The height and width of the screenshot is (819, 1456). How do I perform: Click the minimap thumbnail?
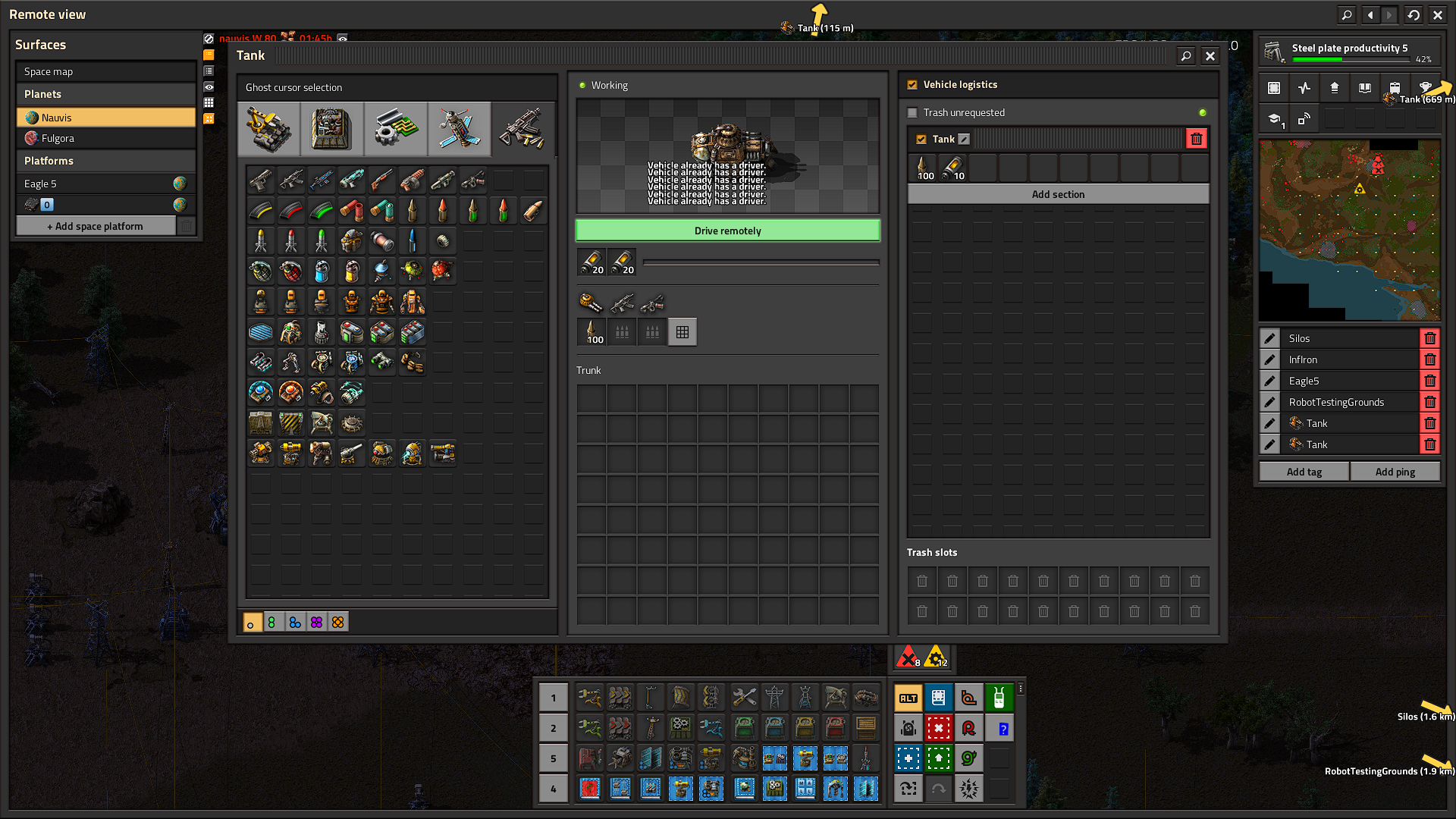tap(1349, 231)
